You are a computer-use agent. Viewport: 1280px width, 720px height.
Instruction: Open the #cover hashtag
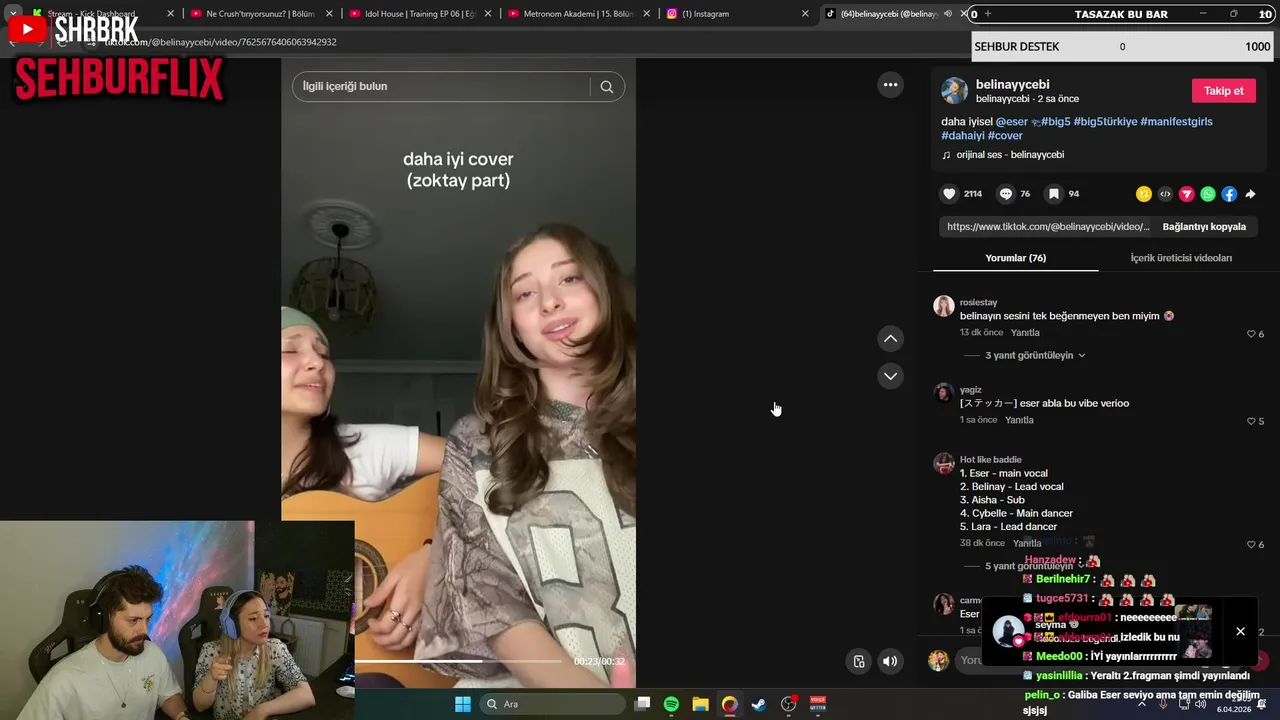point(1006,136)
